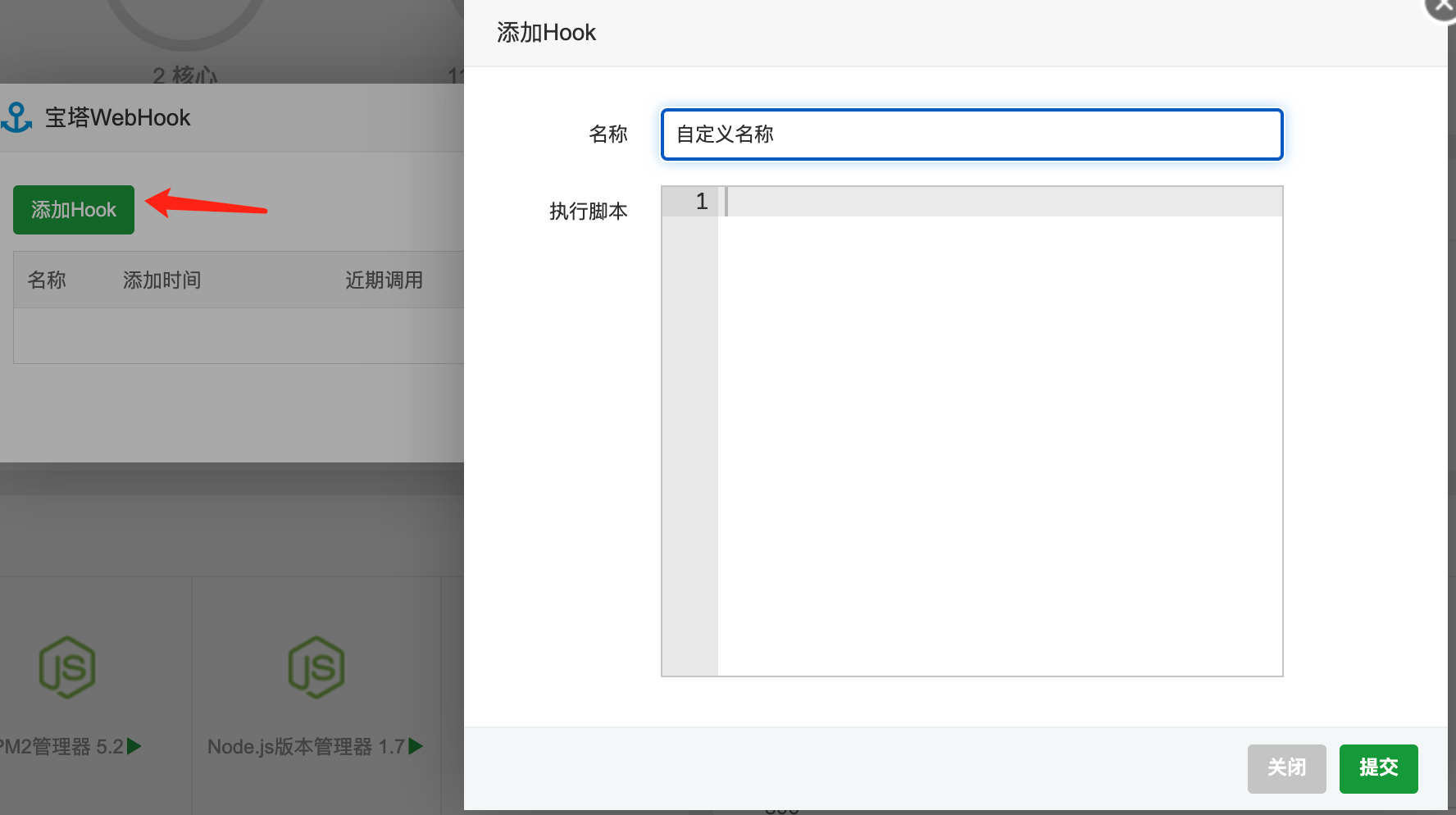Click the anchor icon beside 宝塔WebHook

point(16,117)
